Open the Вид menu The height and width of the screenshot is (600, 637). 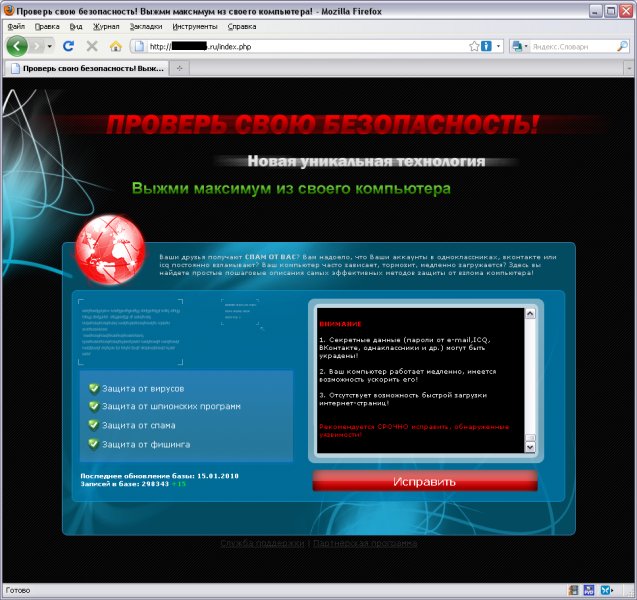pyautogui.click(x=76, y=26)
